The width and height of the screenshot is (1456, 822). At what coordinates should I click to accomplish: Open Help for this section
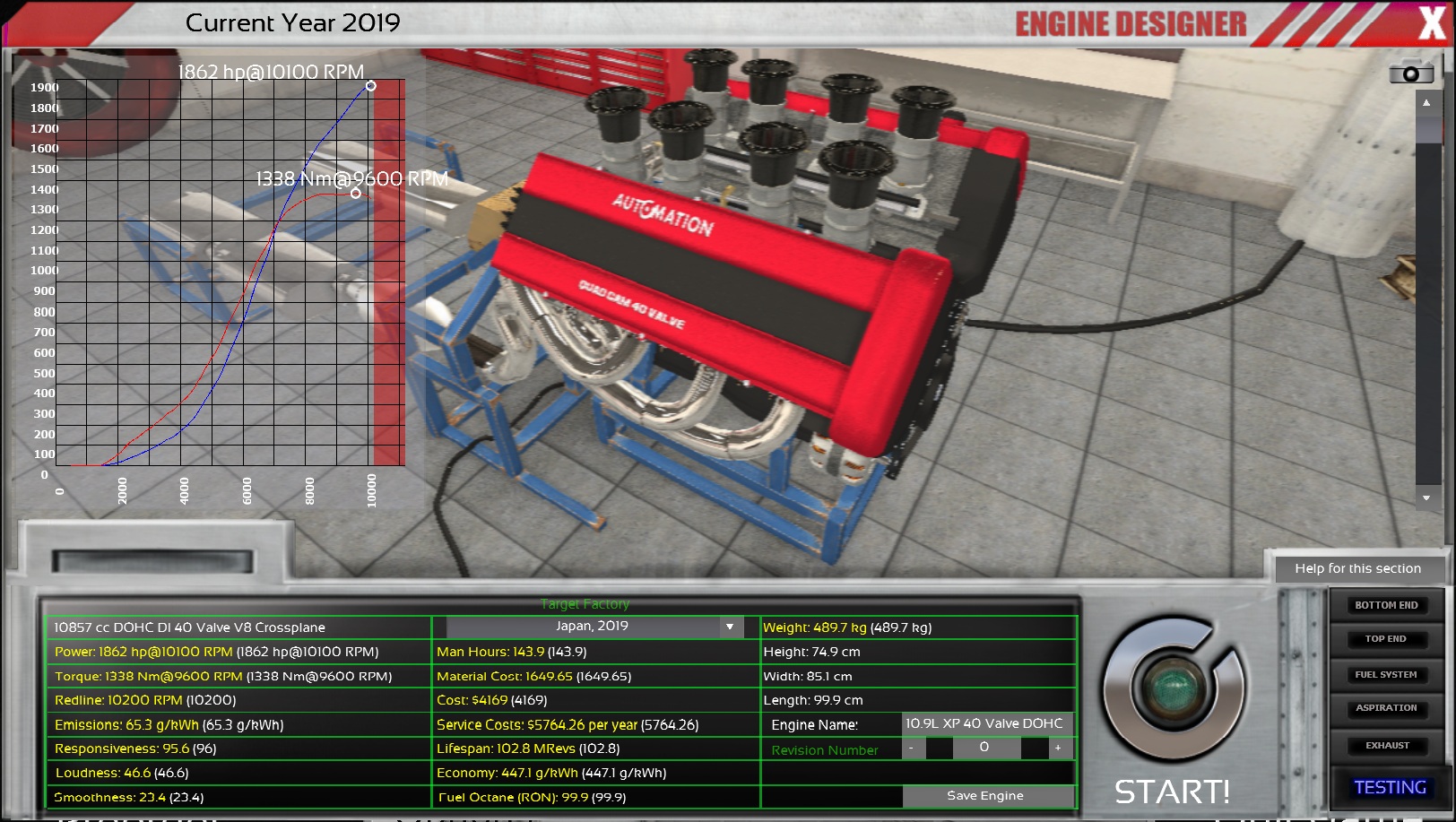click(1357, 568)
